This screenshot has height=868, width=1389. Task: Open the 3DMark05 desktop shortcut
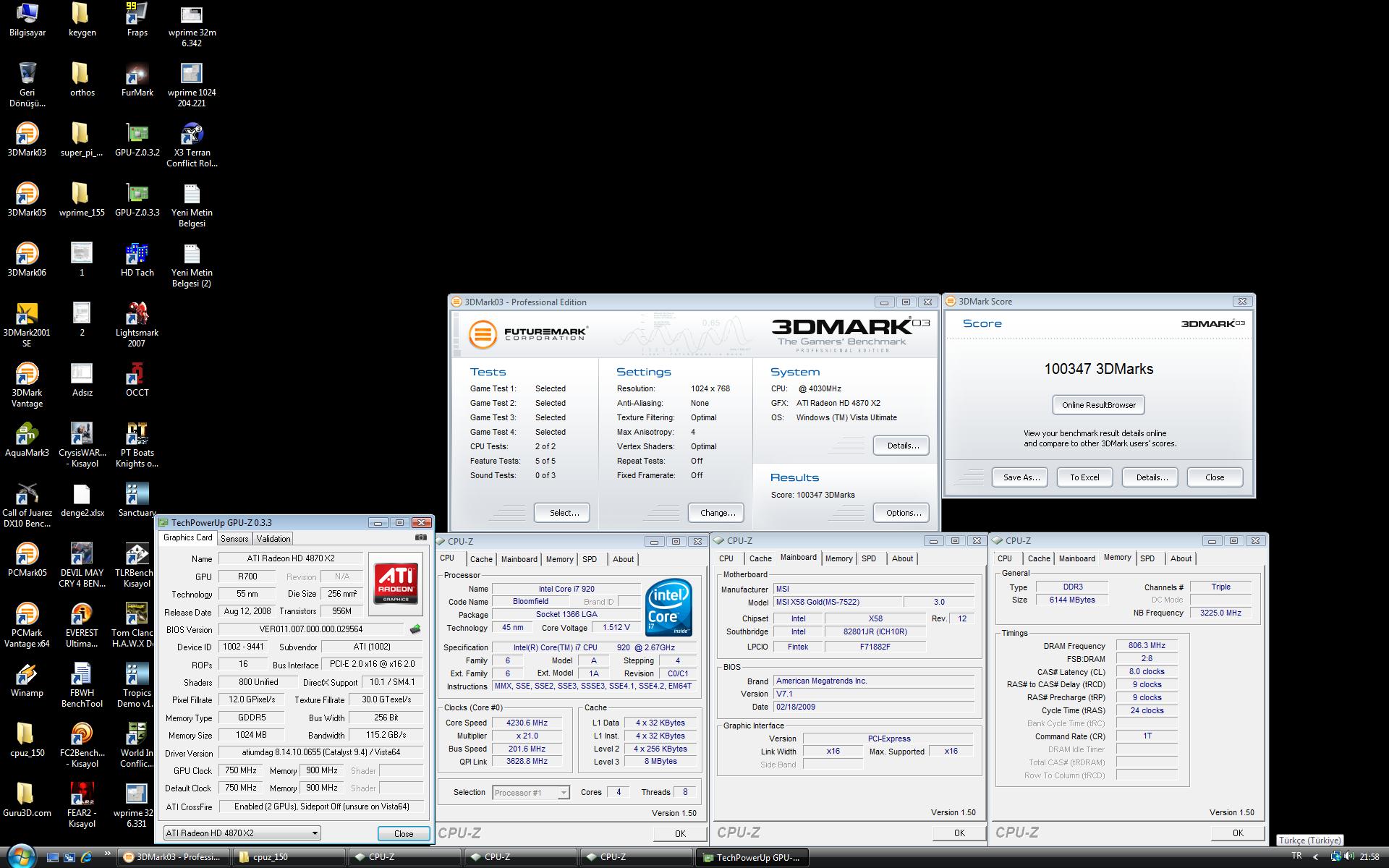pyautogui.click(x=27, y=200)
